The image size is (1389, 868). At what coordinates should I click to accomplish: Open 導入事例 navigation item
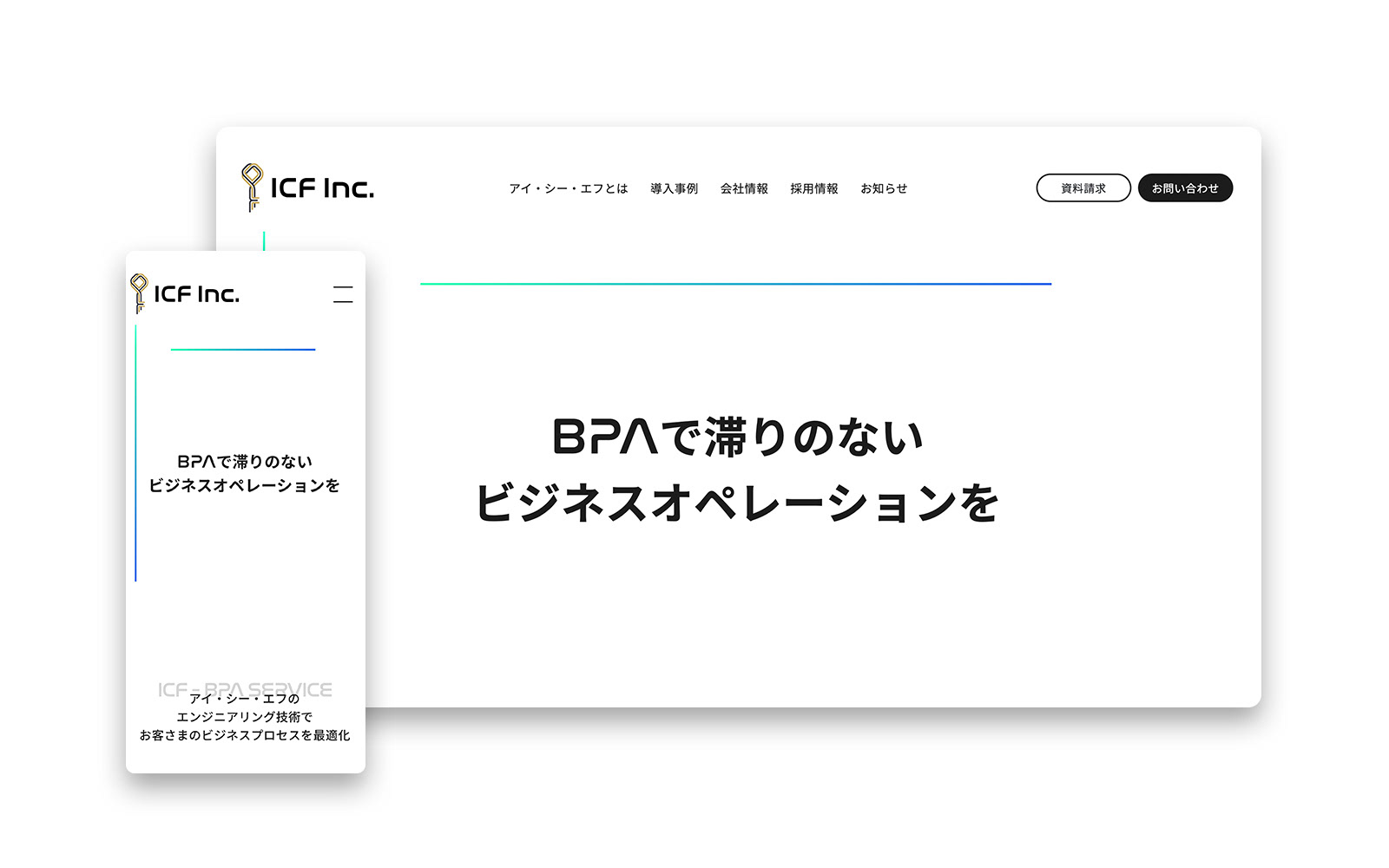675,188
